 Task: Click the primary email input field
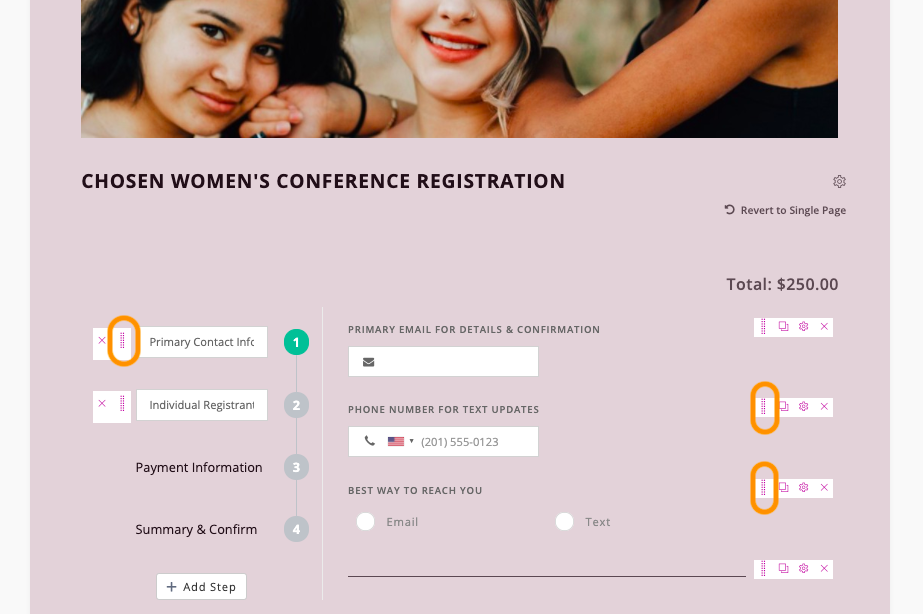pyautogui.click(x=456, y=362)
